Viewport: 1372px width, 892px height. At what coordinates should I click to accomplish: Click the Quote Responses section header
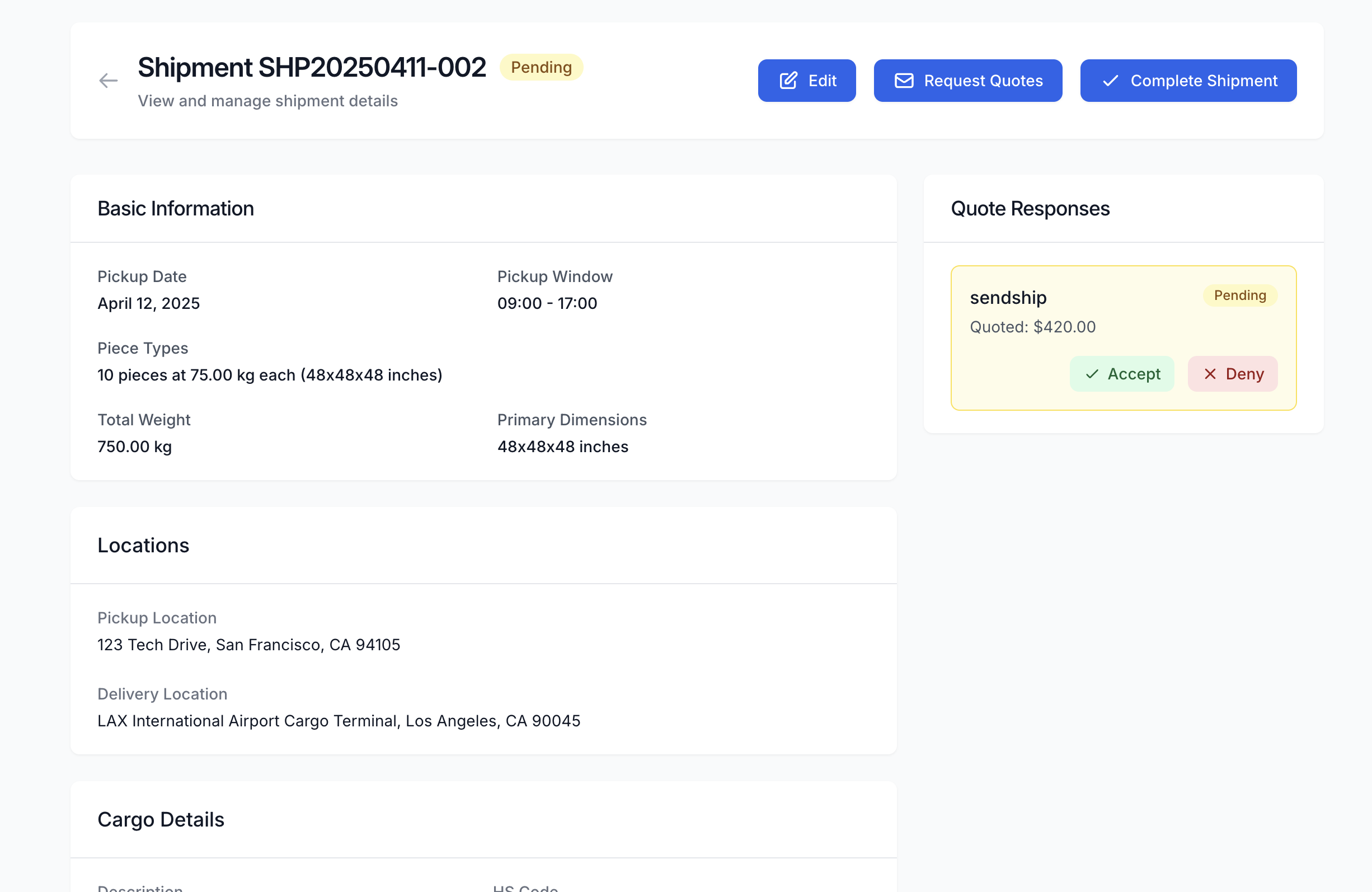coord(1030,209)
